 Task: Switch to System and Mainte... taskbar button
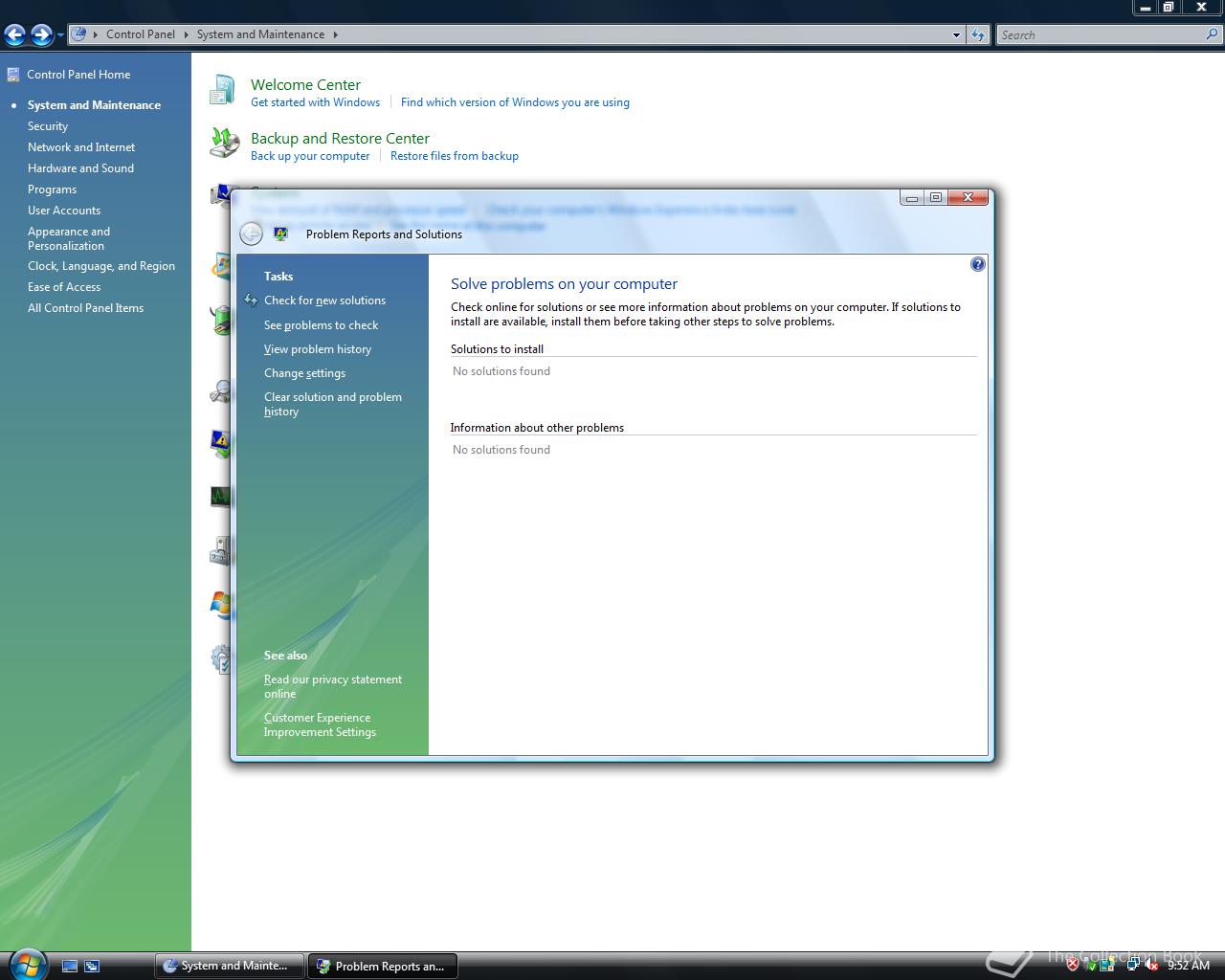(x=230, y=966)
